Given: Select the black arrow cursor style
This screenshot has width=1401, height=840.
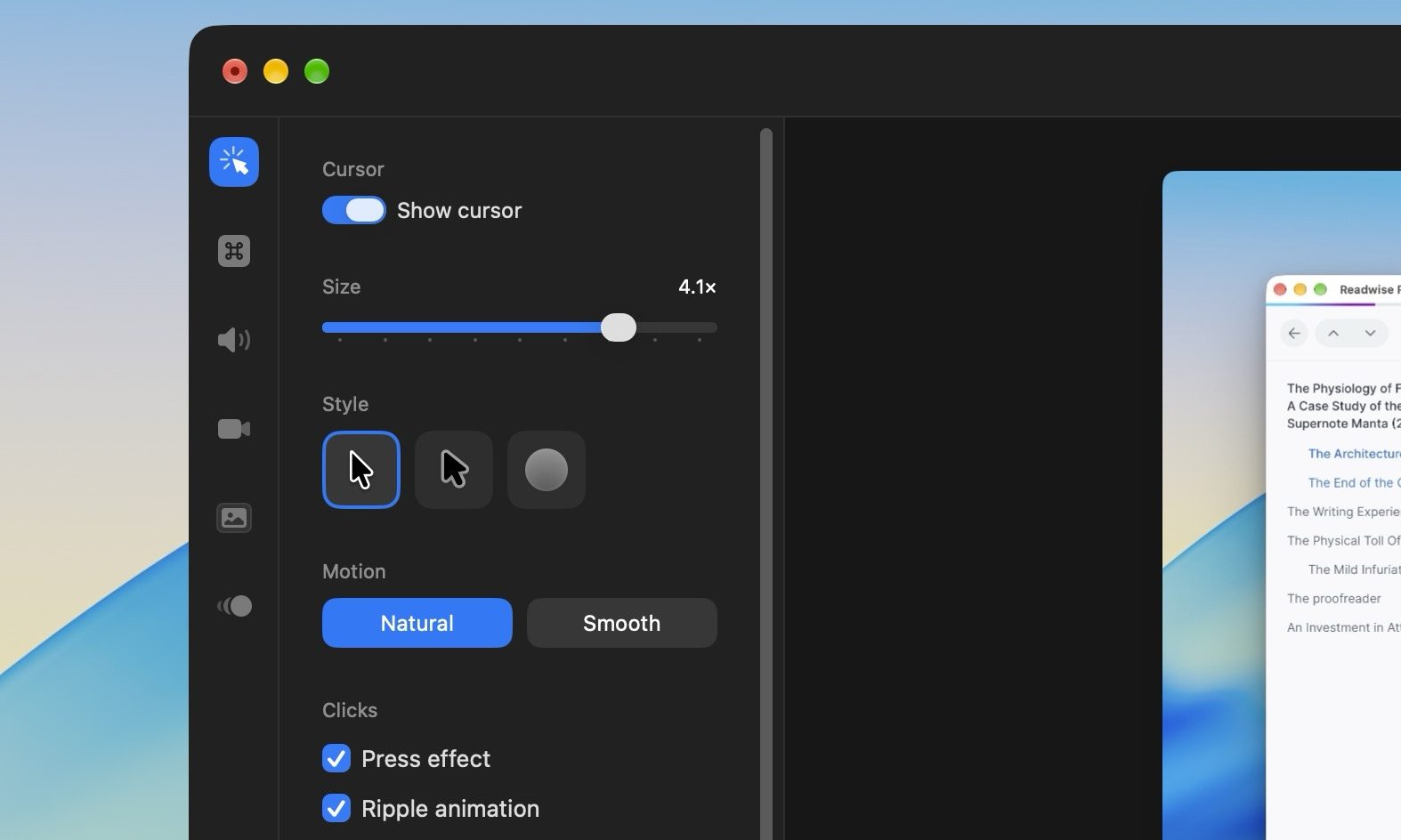Looking at the screenshot, I should click(454, 470).
